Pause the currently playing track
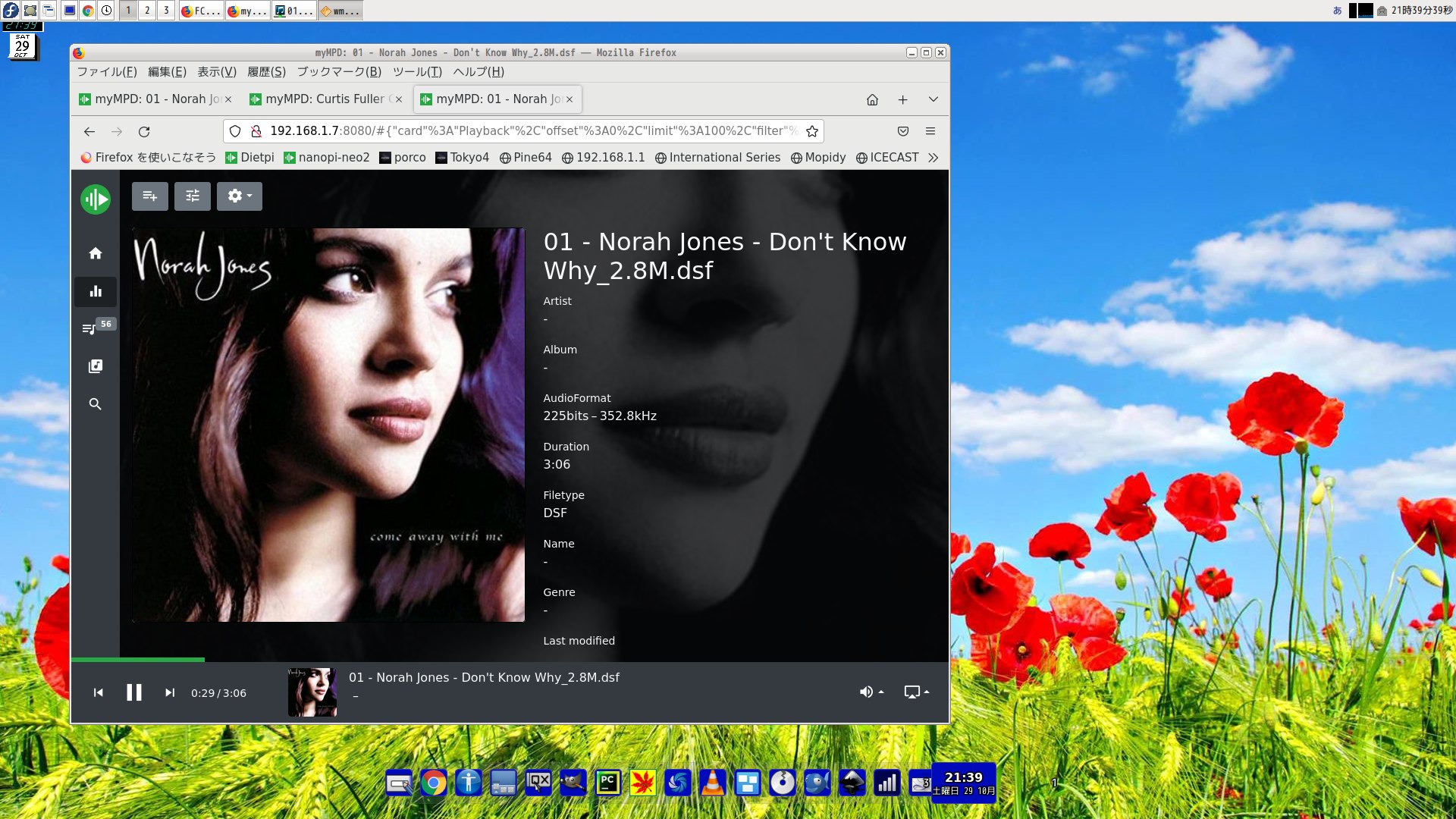The width and height of the screenshot is (1456, 819). tap(134, 692)
